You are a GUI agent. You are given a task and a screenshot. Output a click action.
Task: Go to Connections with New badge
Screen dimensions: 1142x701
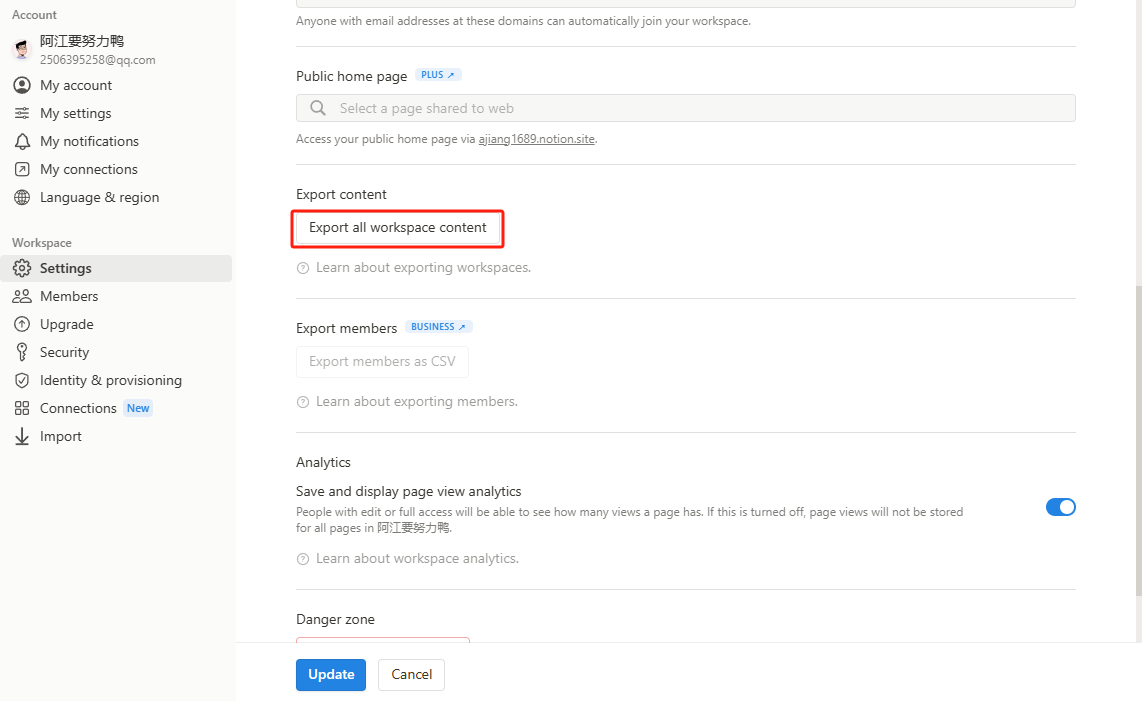click(x=78, y=408)
